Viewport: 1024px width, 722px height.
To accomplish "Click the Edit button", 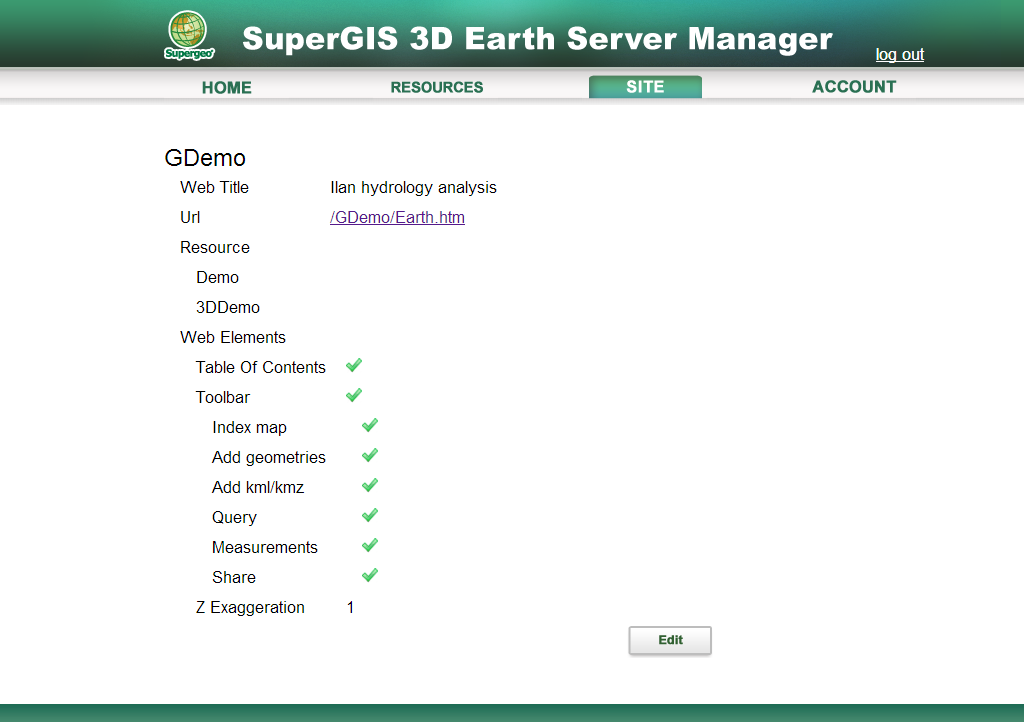I will click(670, 640).
